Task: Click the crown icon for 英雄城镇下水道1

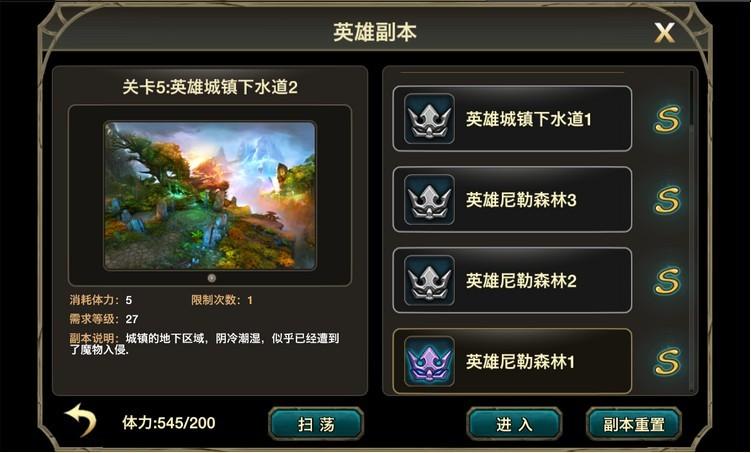Action: [x=429, y=119]
